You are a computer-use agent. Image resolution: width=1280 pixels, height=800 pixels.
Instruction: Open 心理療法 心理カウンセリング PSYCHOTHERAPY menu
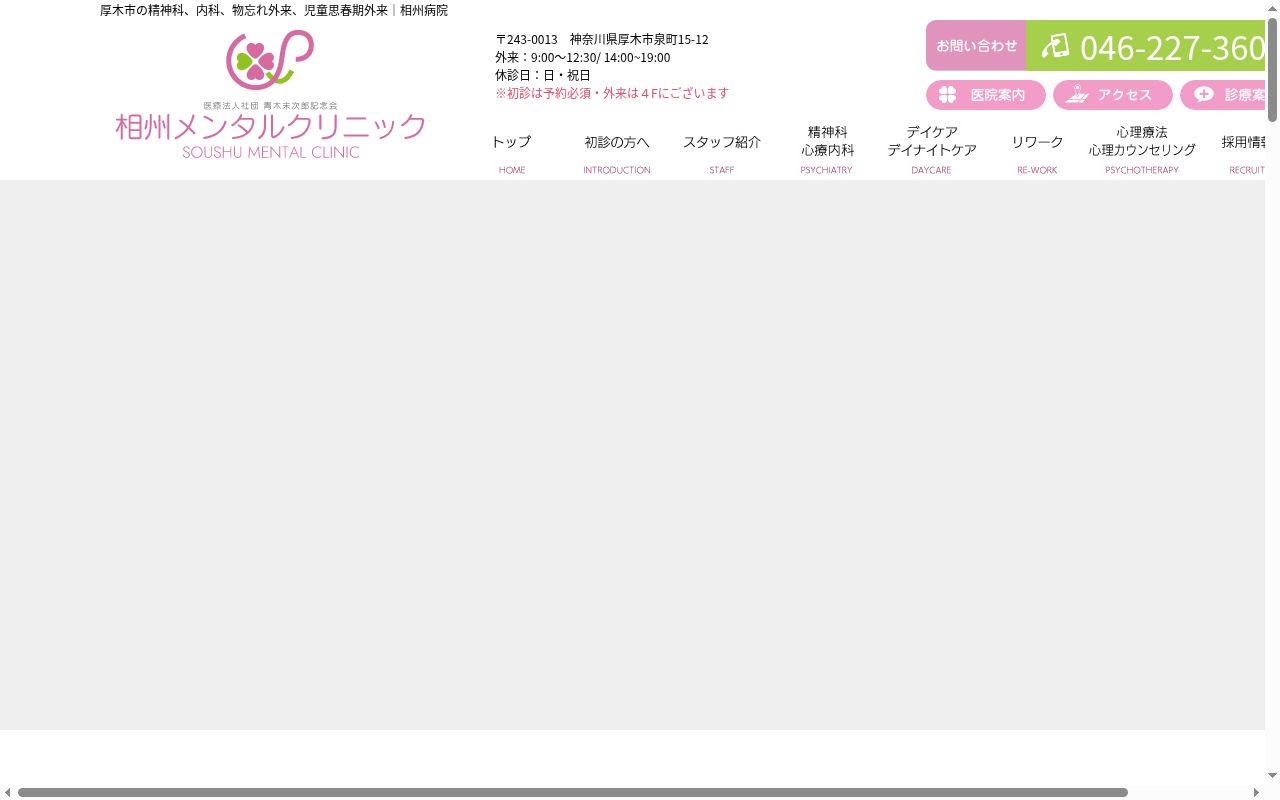(1142, 150)
